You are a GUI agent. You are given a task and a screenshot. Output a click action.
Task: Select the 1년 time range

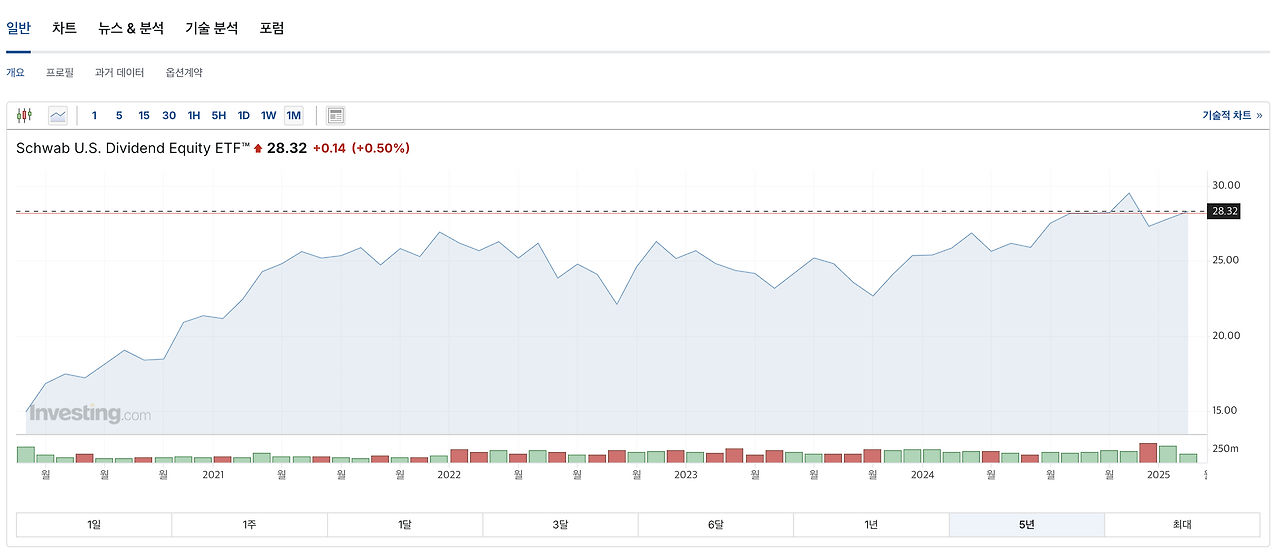(x=871, y=525)
